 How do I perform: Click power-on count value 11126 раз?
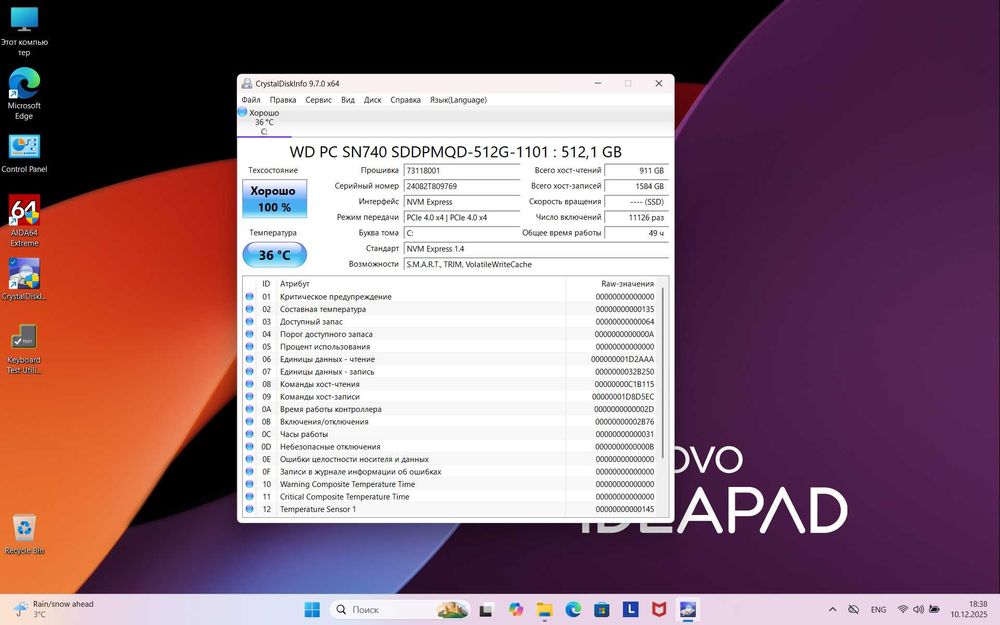tap(636, 217)
